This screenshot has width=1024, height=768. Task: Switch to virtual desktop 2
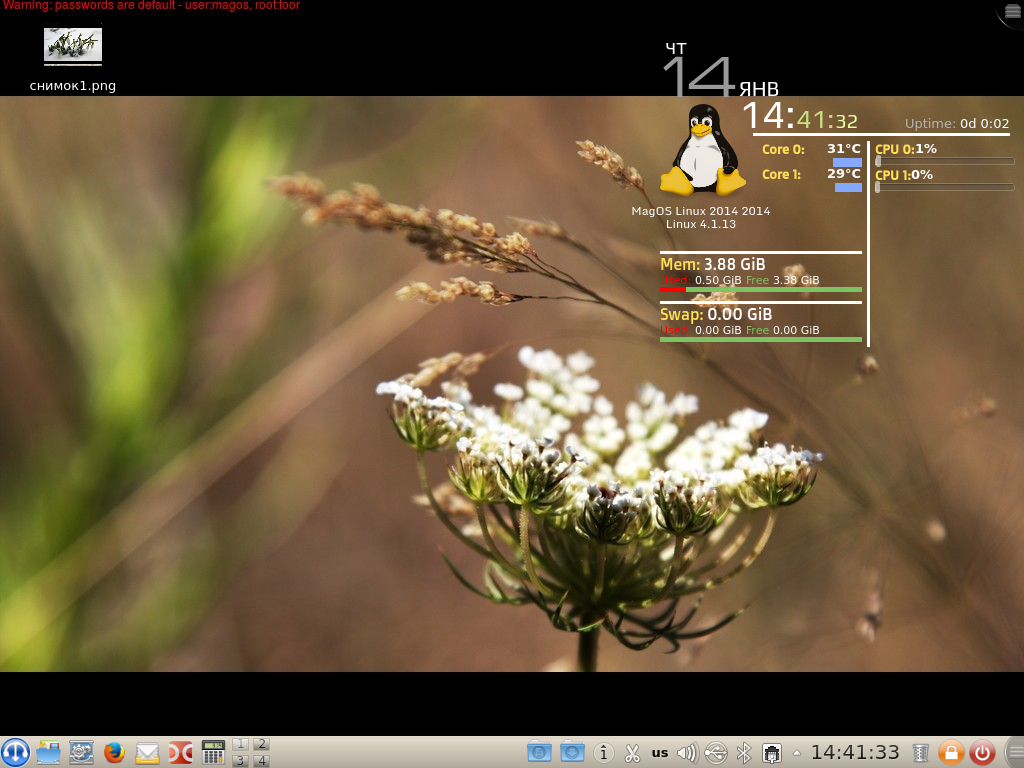click(x=261, y=744)
